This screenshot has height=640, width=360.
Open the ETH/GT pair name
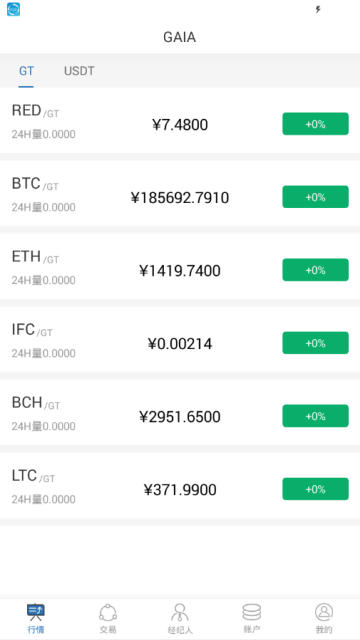(35, 257)
